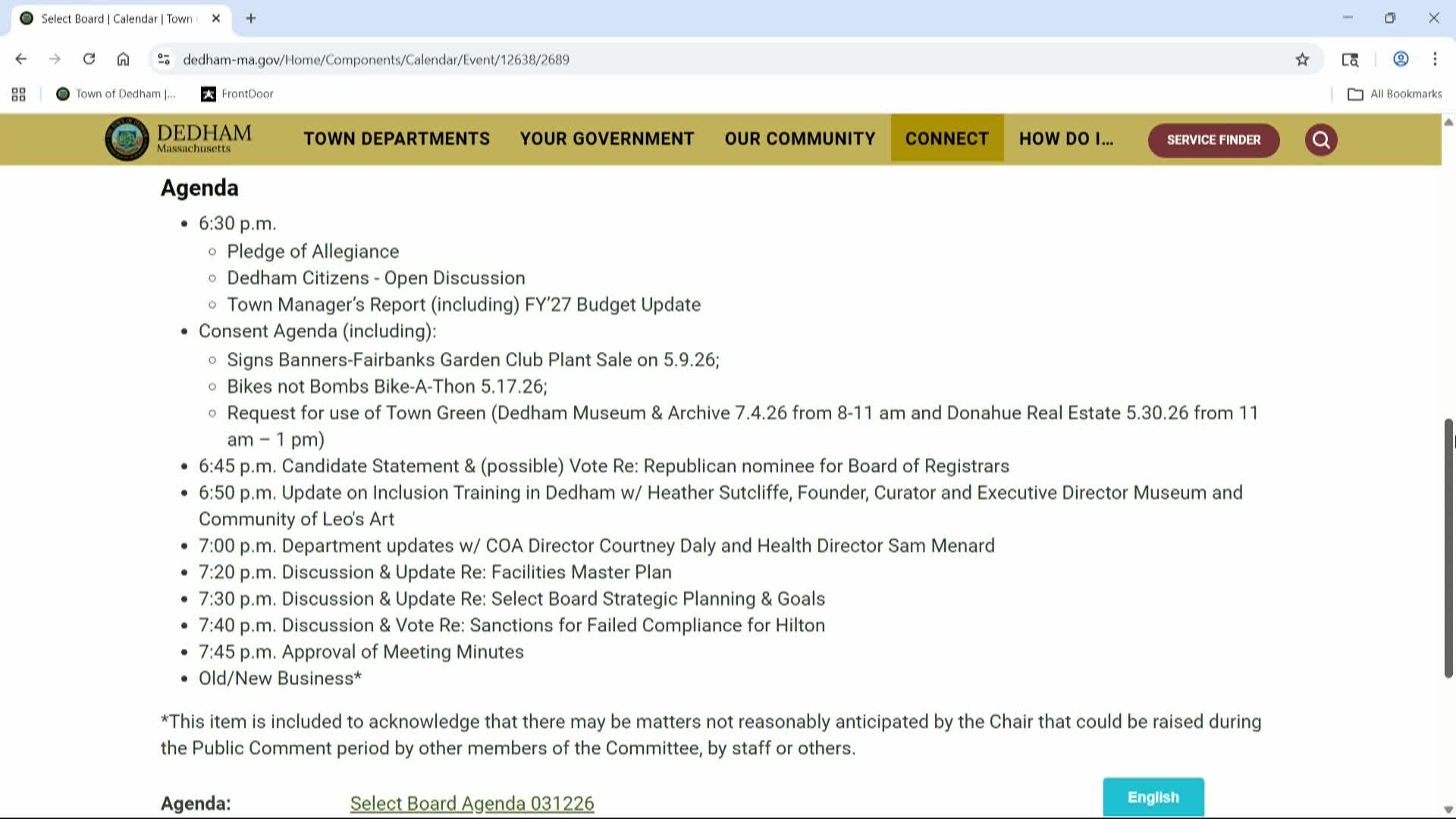Open the site search magnifier icon
The width and height of the screenshot is (1456, 819).
(1320, 140)
